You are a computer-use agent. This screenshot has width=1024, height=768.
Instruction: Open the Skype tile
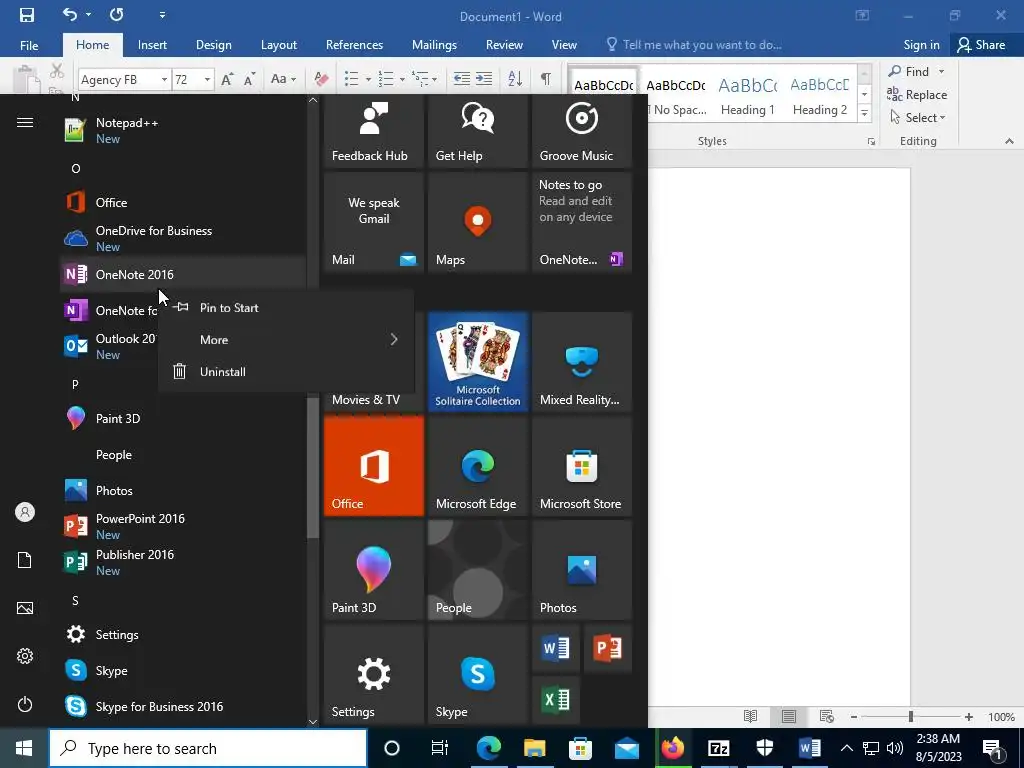[x=477, y=674]
